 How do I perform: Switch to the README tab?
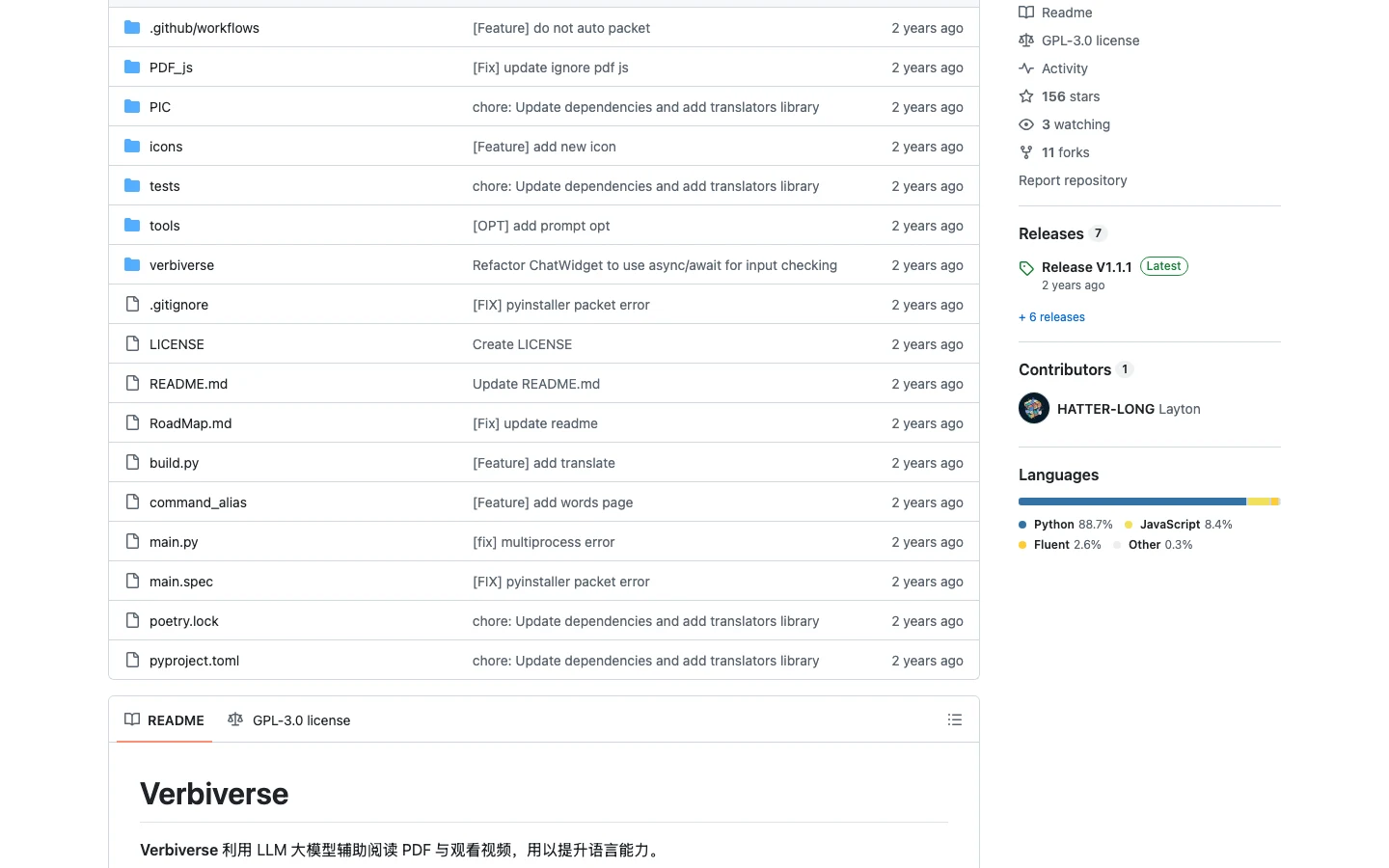click(x=164, y=720)
